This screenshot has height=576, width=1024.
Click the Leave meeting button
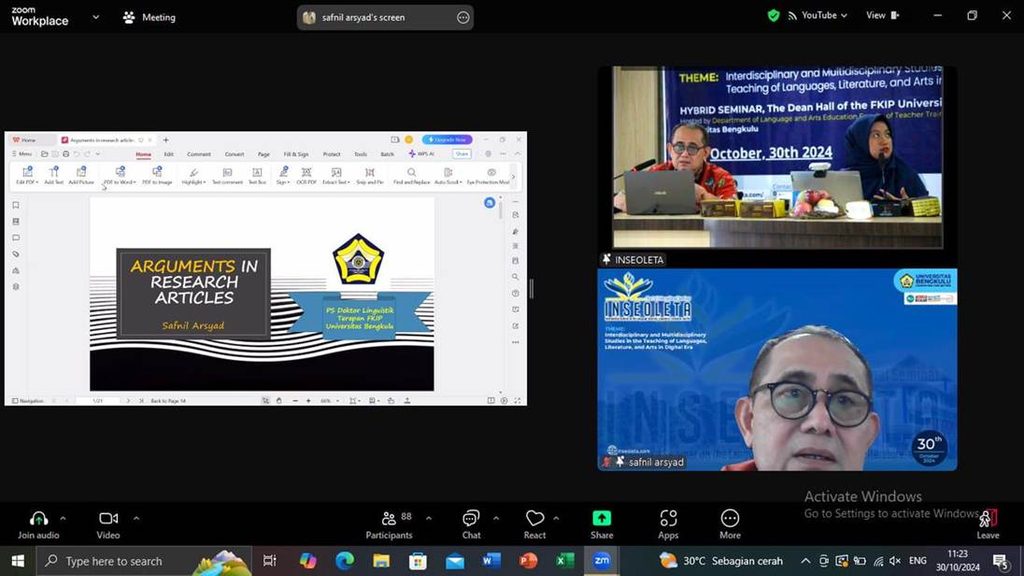pyautogui.click(x=988, y=525)
